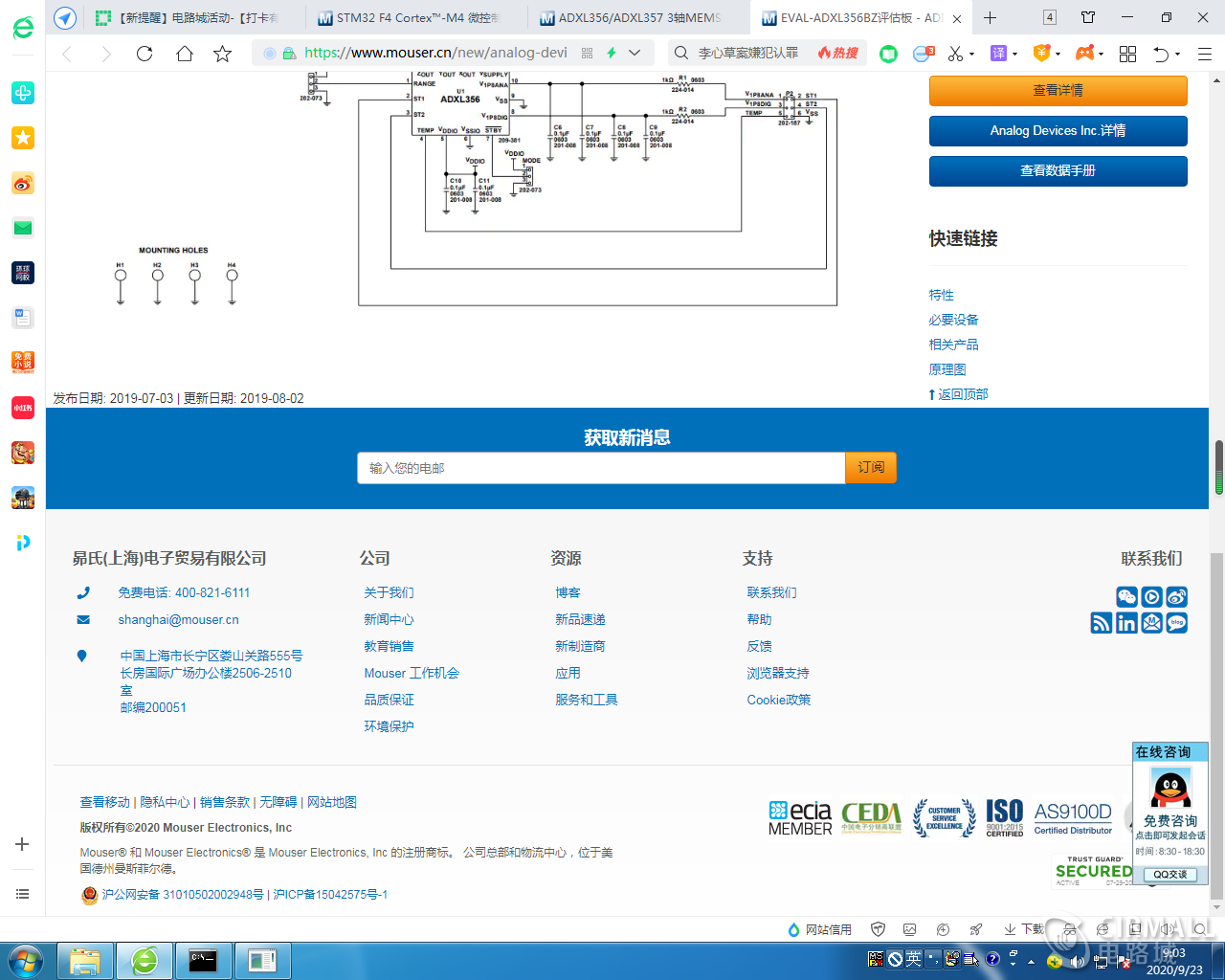Click the URL address bar
This screenshot has height=980, width=1225.
click(x=435, y=54)
